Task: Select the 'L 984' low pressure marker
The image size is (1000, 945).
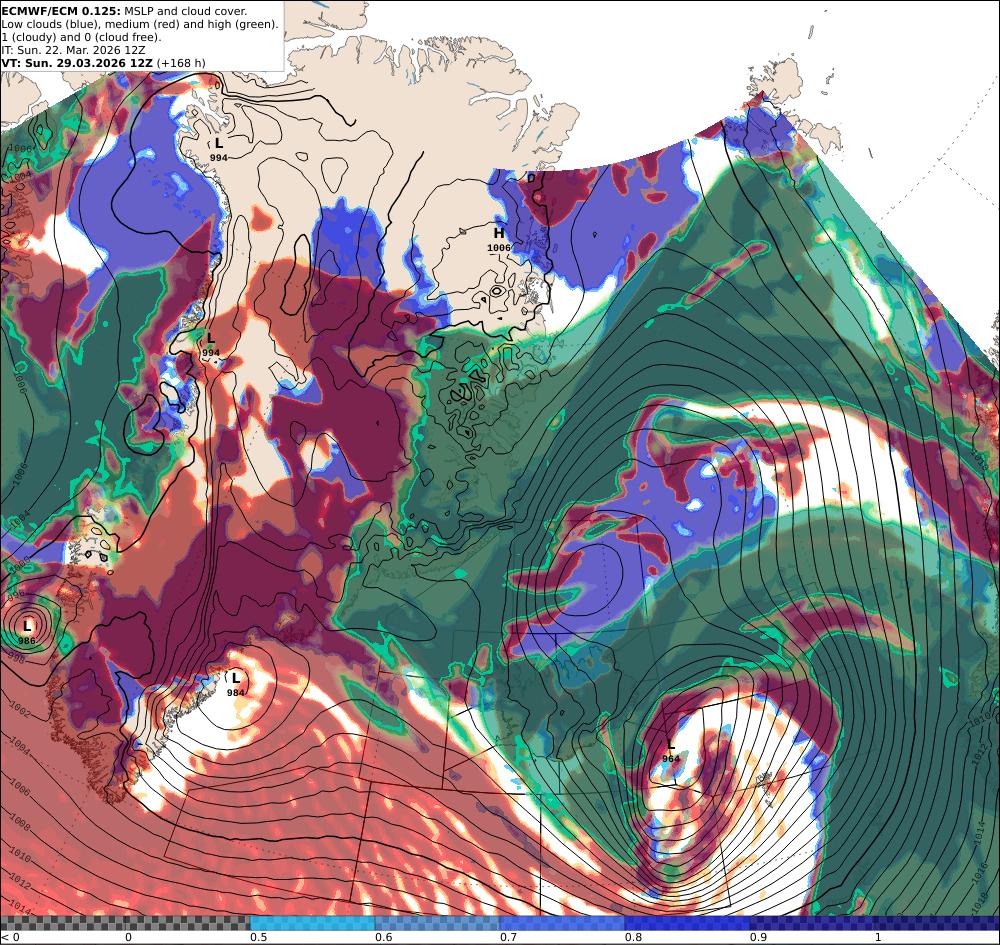Action: point(236,684)
